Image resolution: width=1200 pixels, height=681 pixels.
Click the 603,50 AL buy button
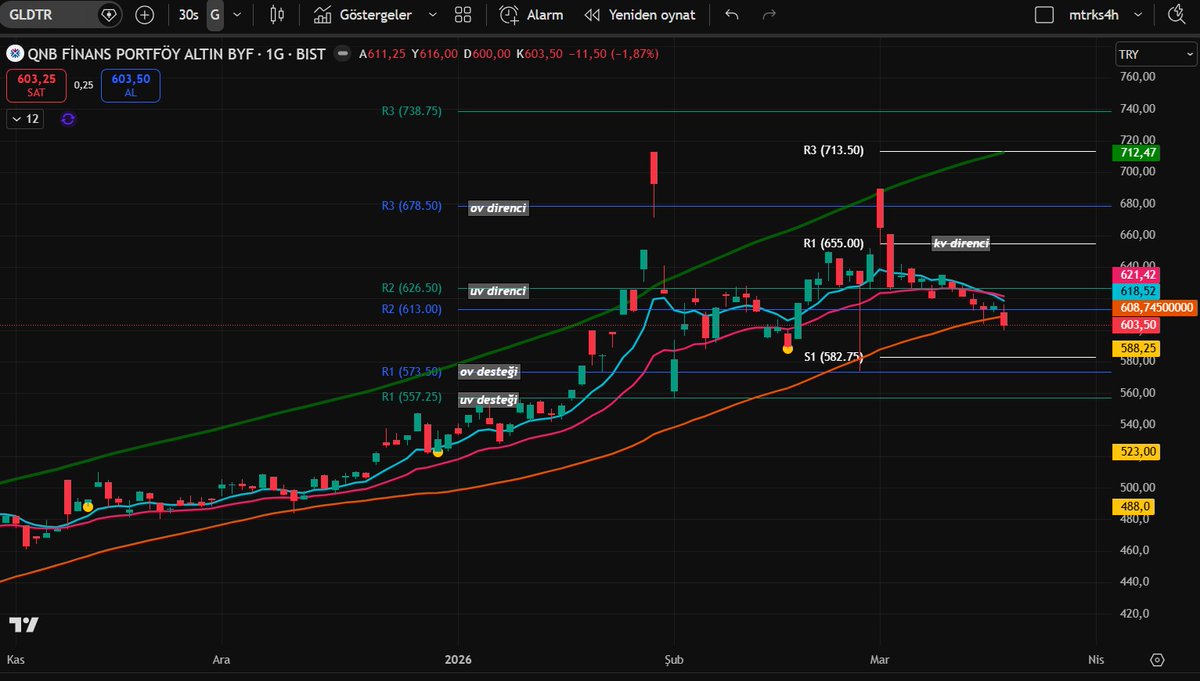coord(130,85)
